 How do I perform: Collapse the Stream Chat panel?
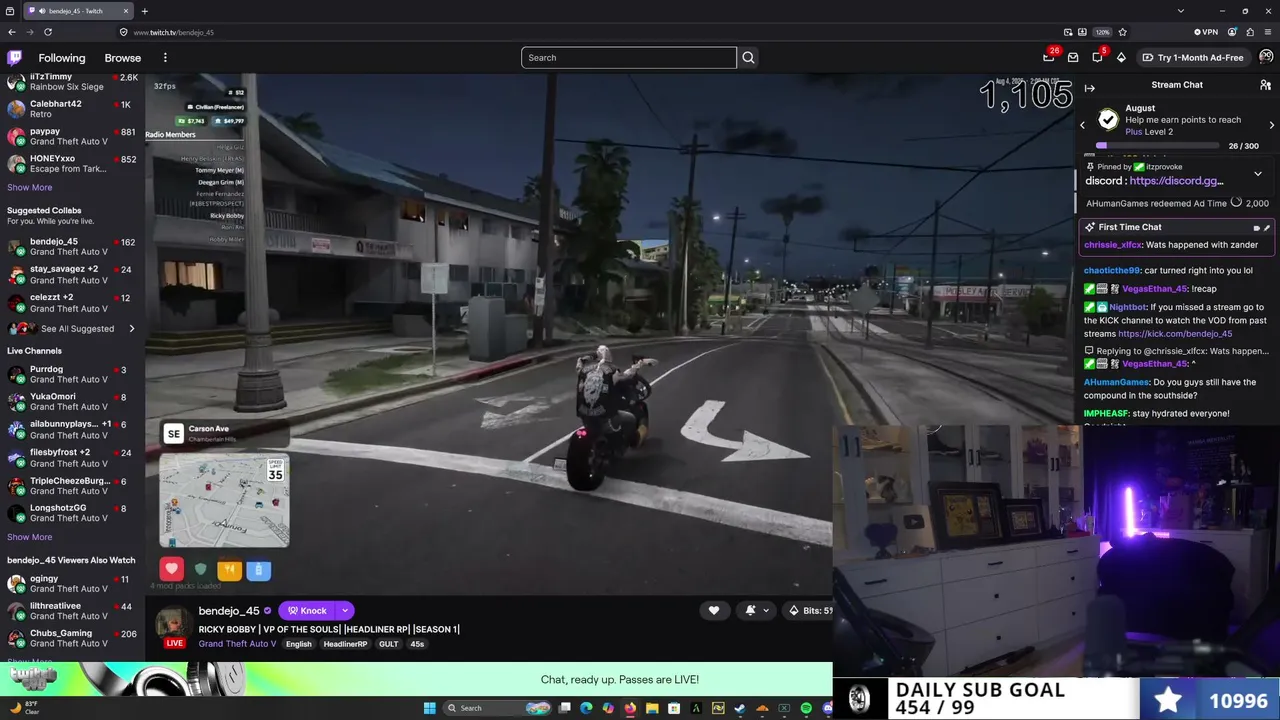click(1090, 88)
